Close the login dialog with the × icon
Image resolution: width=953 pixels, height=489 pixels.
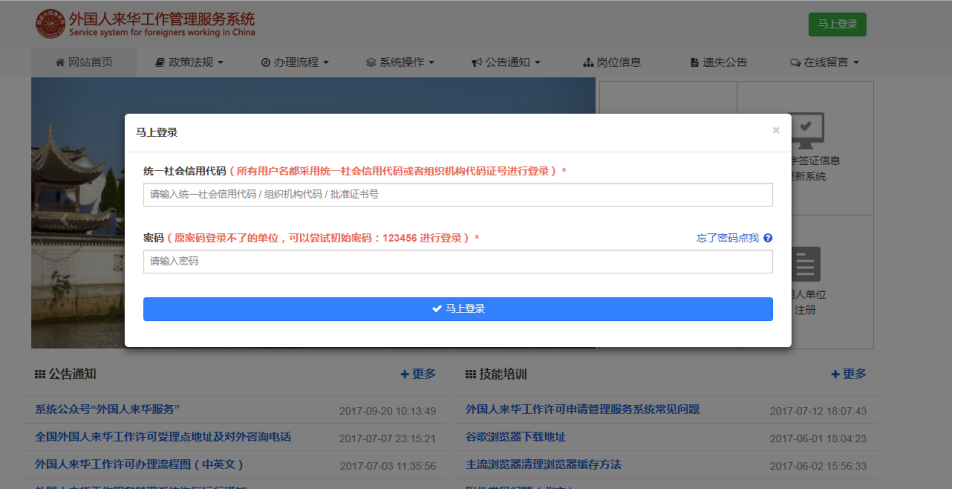(x=775, y=130)
